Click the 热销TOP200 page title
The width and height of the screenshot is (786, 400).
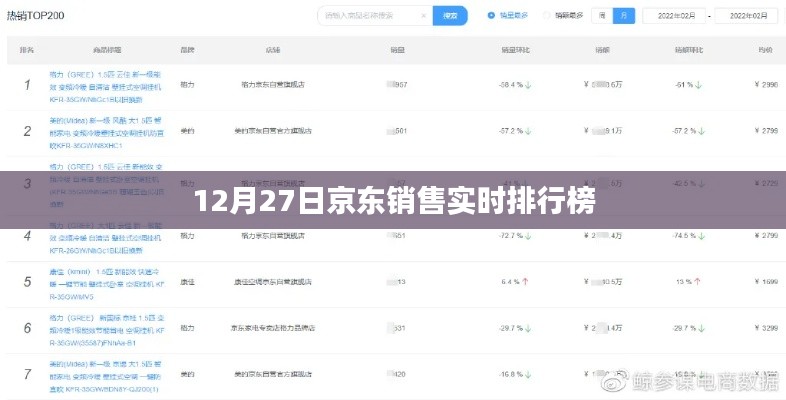click(36, 16)
